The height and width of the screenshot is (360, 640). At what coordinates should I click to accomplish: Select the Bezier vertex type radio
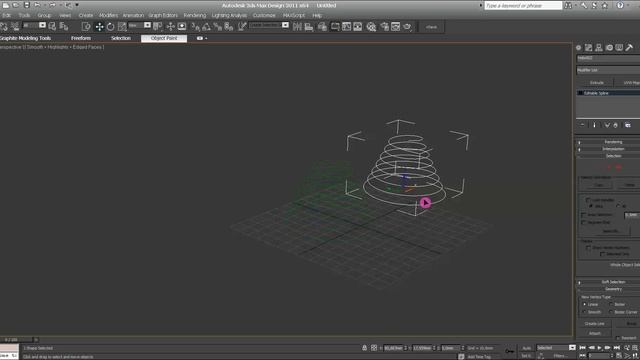coord(611,304)
